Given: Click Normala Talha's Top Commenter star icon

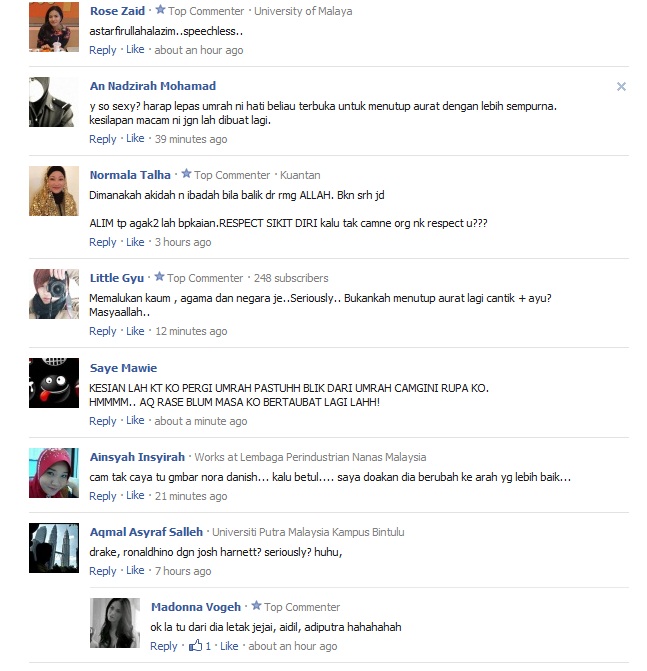Looking at the screenshot, I should [186, 174].
